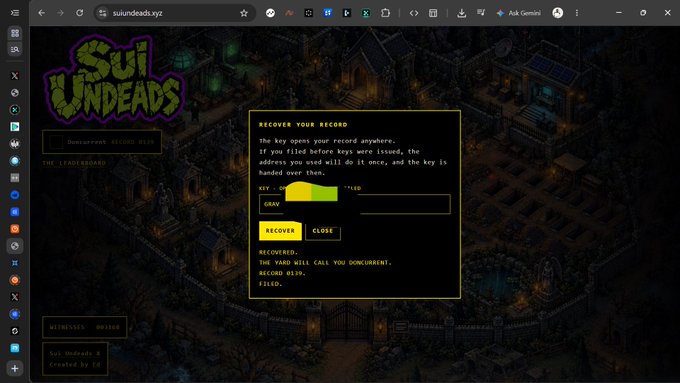Minimize the browser window
Screen dimensions: 680x383
coord(619,13)
